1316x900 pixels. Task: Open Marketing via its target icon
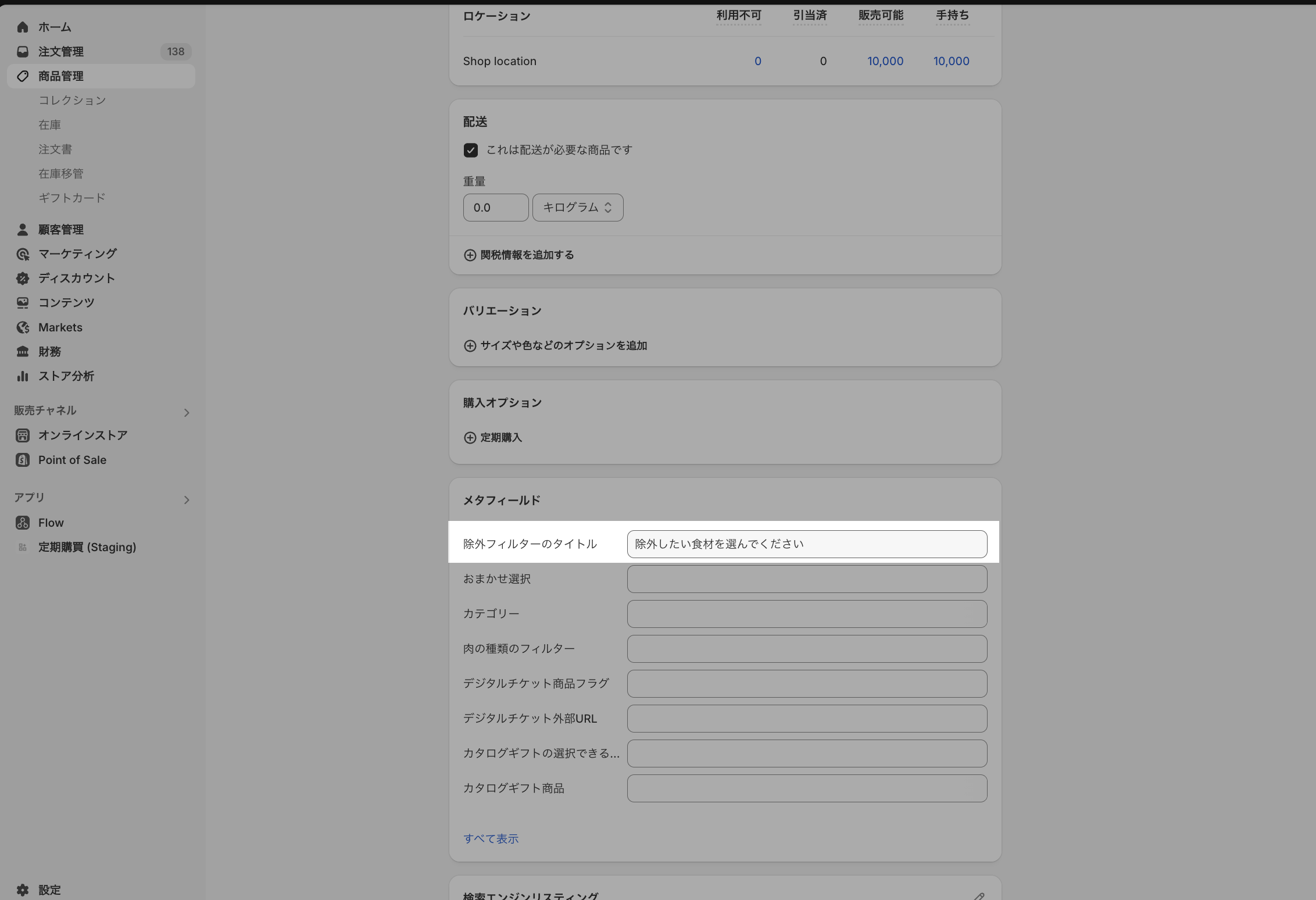click(x=23, y=254)
